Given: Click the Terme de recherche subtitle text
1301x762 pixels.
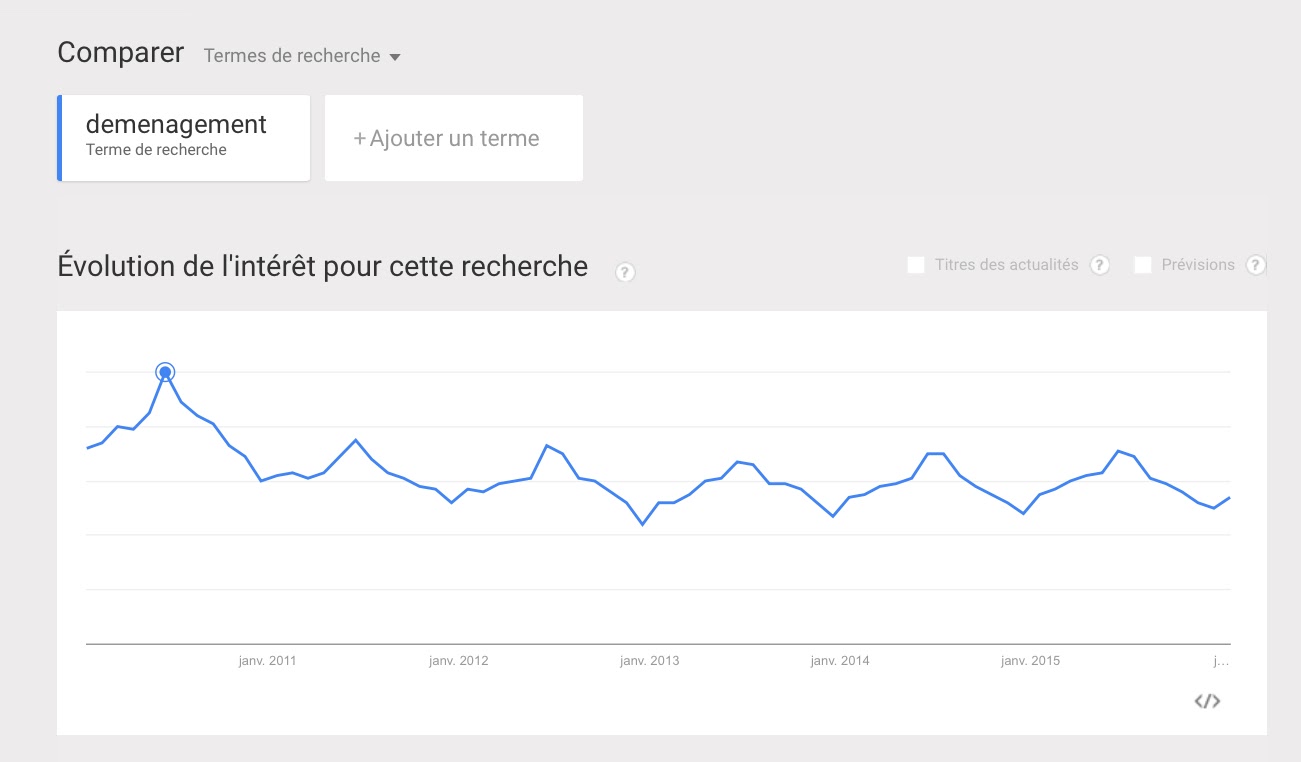Looking at the screenshot, I should 156,150.
